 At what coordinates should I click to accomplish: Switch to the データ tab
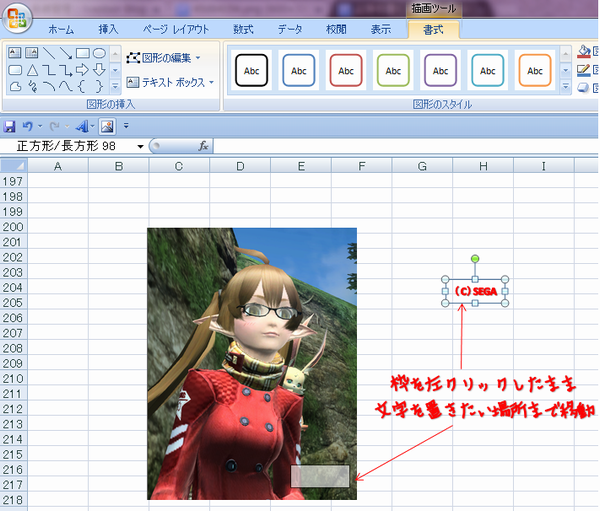tap(290, 29)
